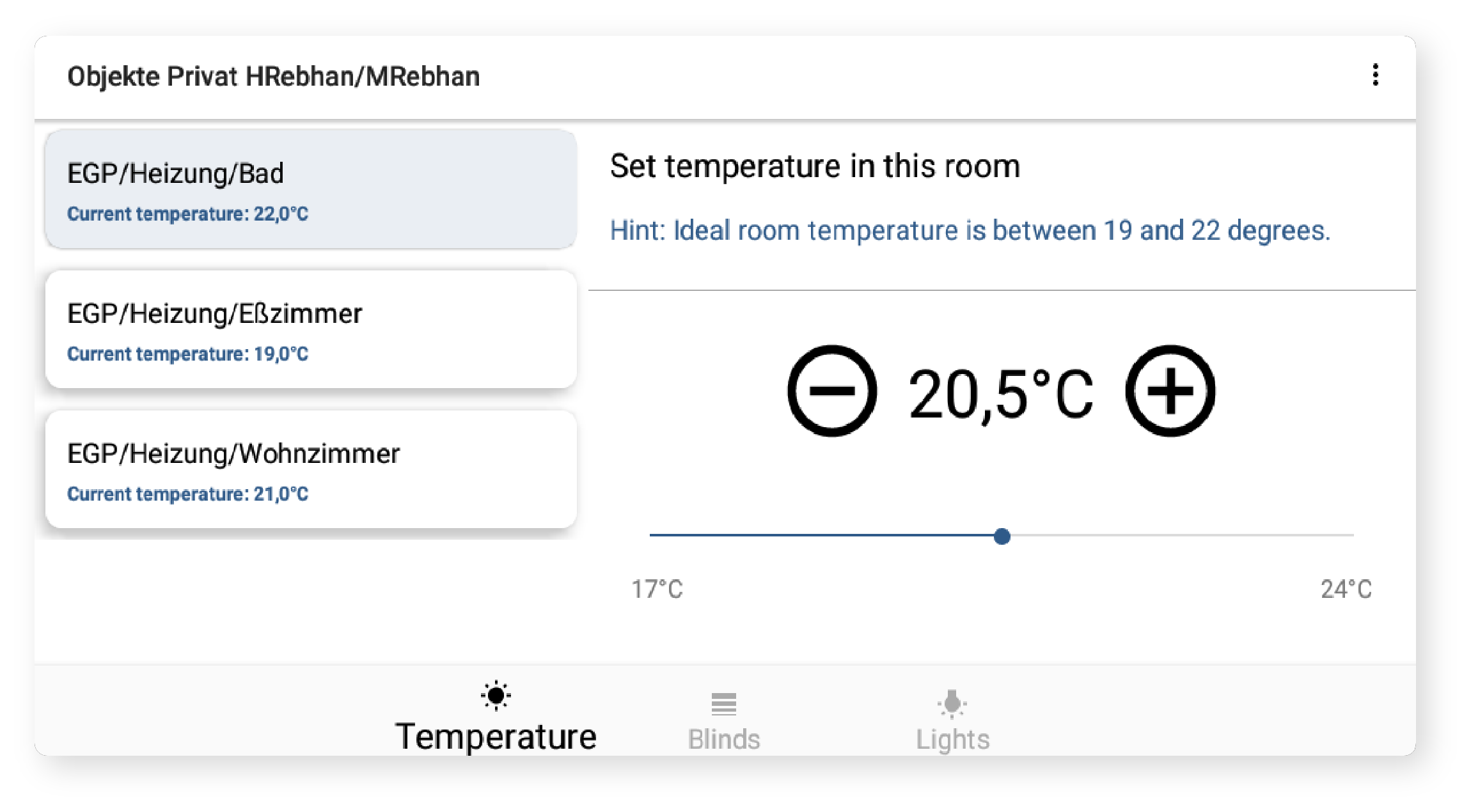
Task: Switch to the Lights tab label
Action: 952,740
